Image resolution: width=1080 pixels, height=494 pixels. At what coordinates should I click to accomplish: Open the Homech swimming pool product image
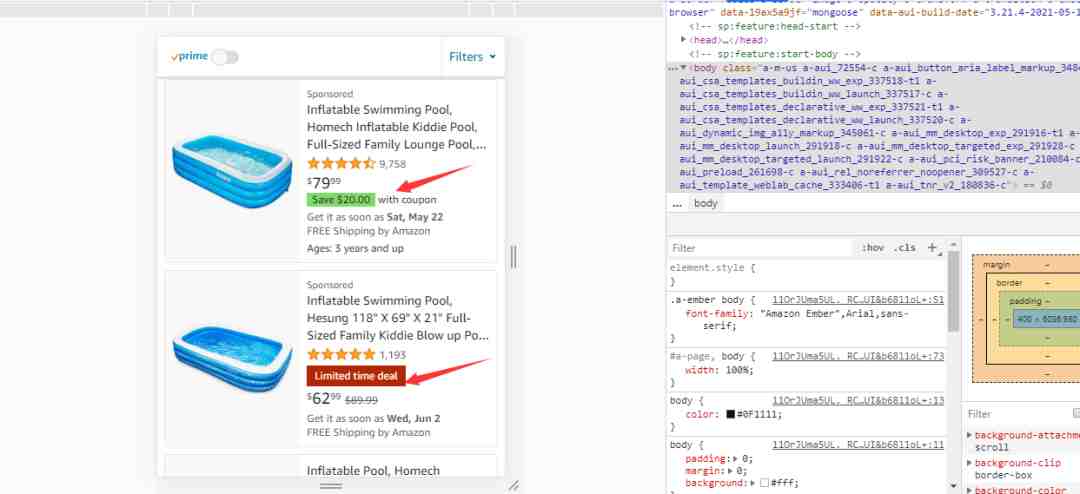(x=232, y=172)
